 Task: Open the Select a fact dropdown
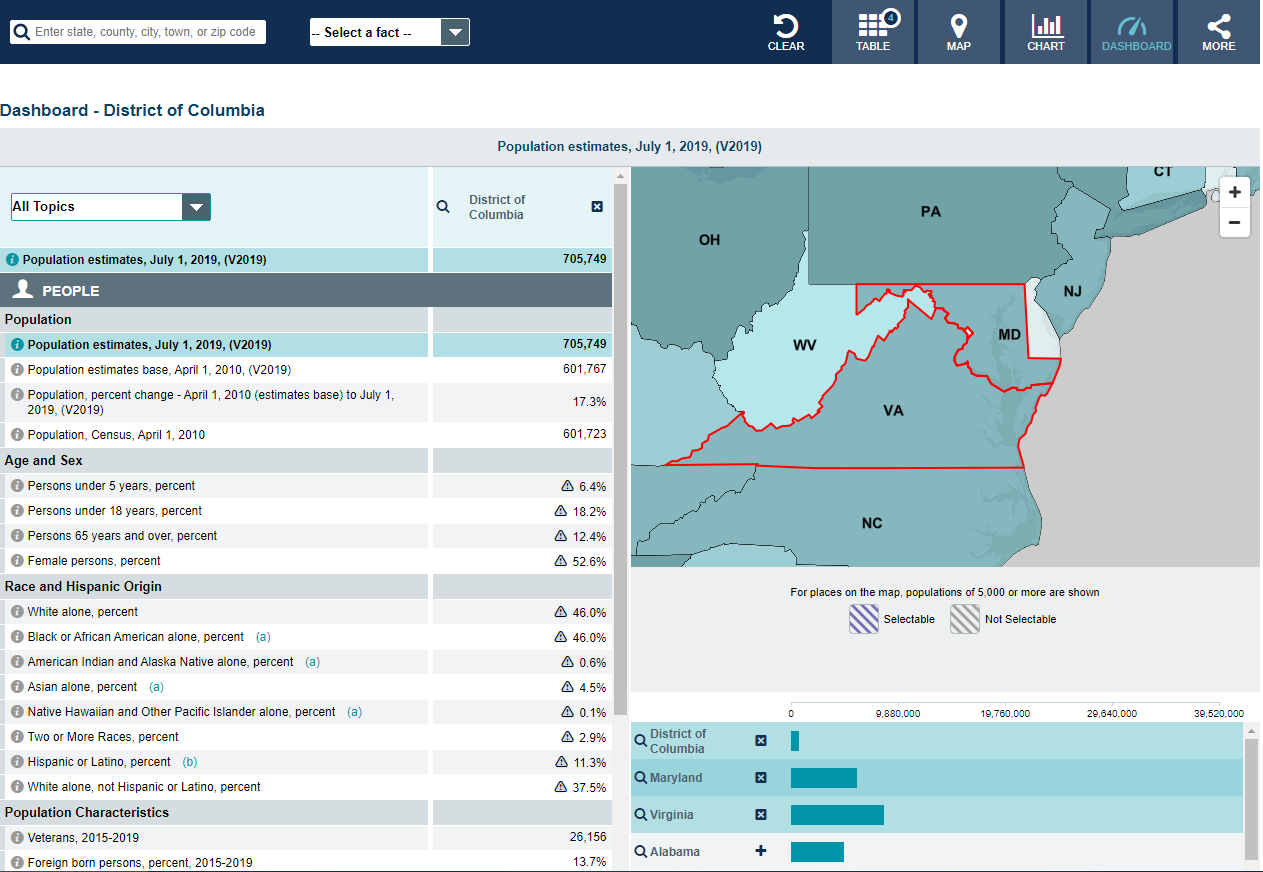click(x=390, y=32)
